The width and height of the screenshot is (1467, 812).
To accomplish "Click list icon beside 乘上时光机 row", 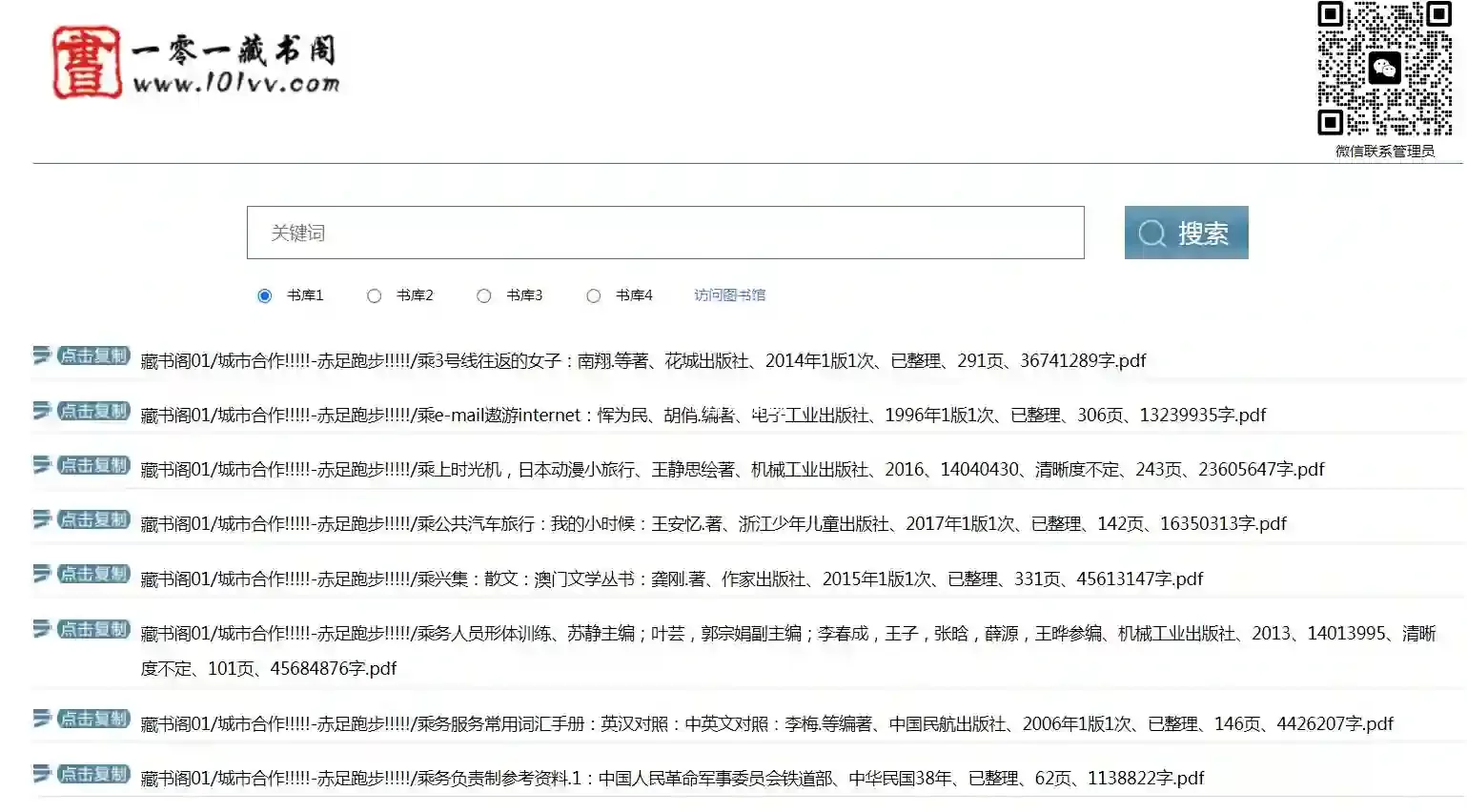I will pos(42,465).
